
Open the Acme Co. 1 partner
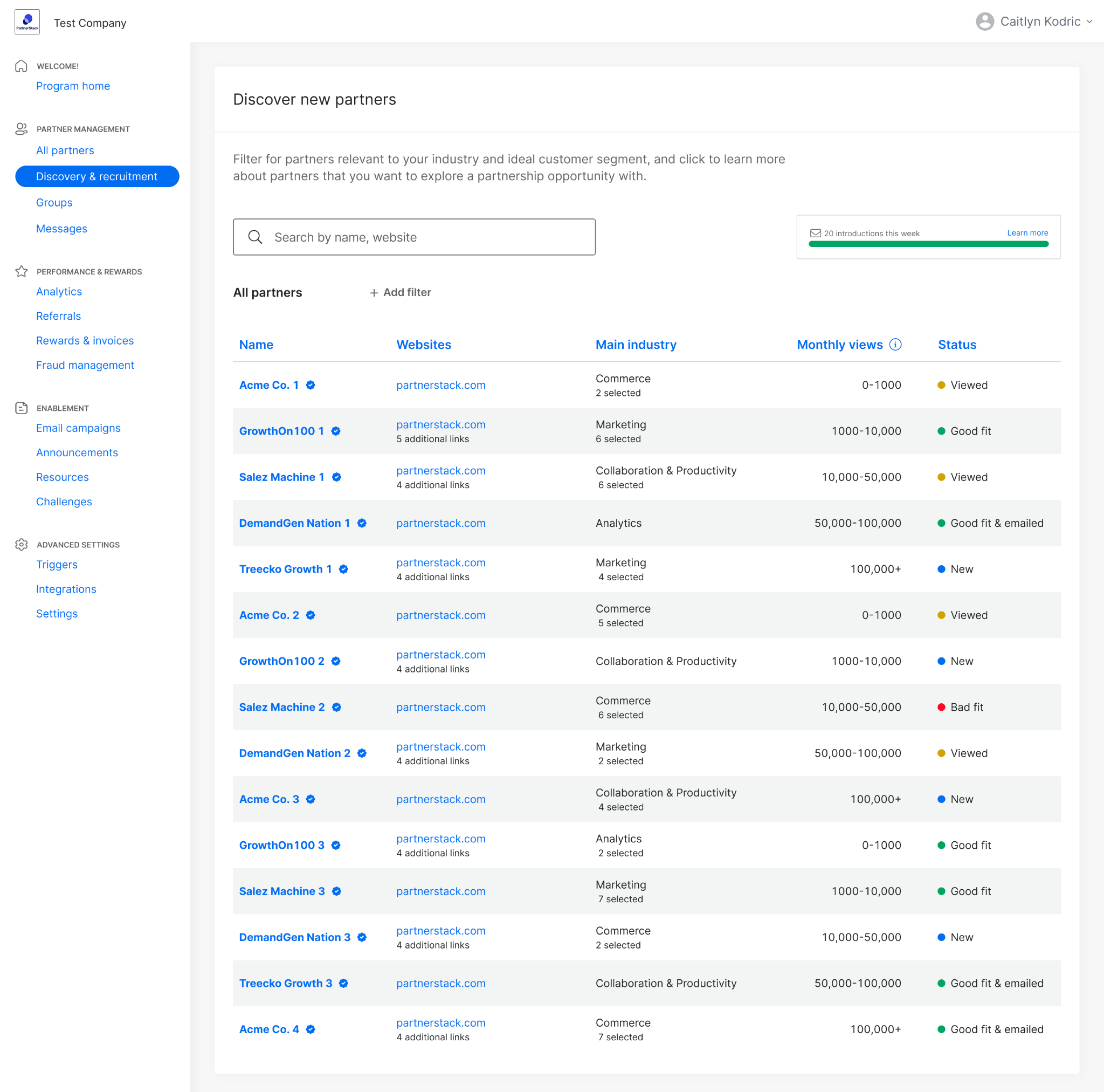(269, 385)
